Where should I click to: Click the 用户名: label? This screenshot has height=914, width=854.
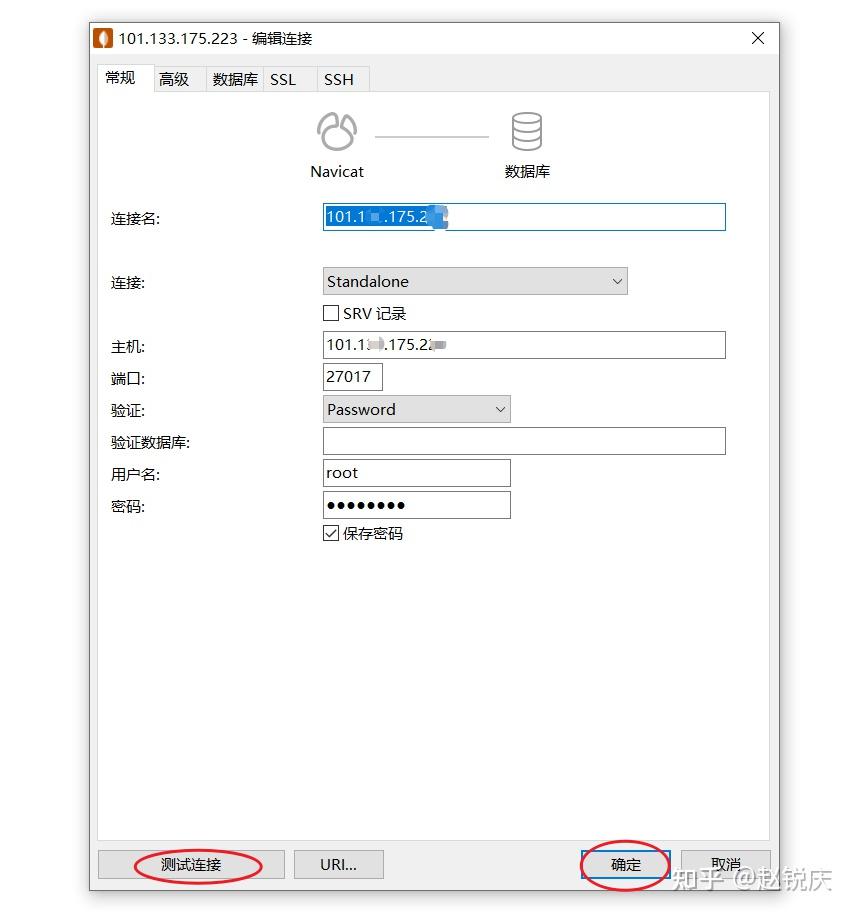coord(135,474)
